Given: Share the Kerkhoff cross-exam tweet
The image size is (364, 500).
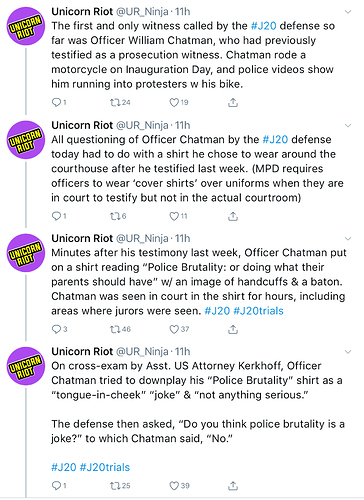Looking at the screenshot, I should (233, 486).
